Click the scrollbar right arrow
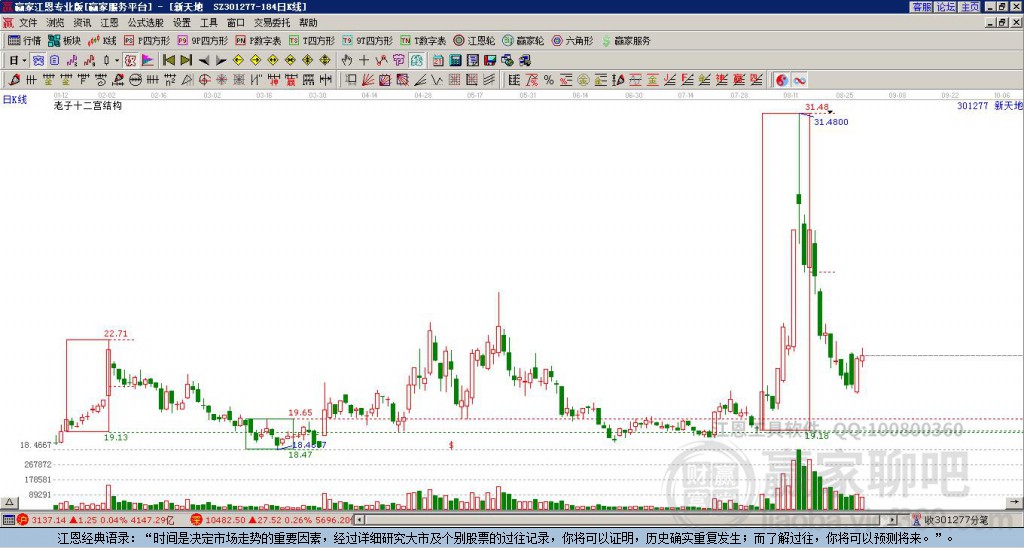This screenshot has width=1024, height=548. [x=893, y=520]
